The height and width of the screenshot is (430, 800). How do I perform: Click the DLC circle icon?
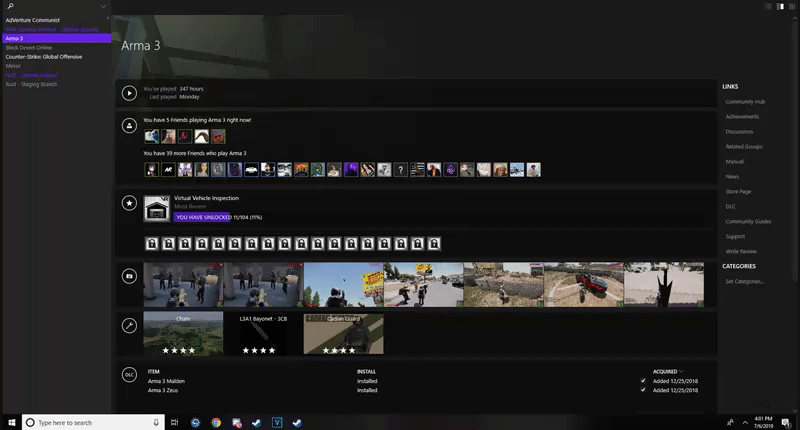(129, 374)
